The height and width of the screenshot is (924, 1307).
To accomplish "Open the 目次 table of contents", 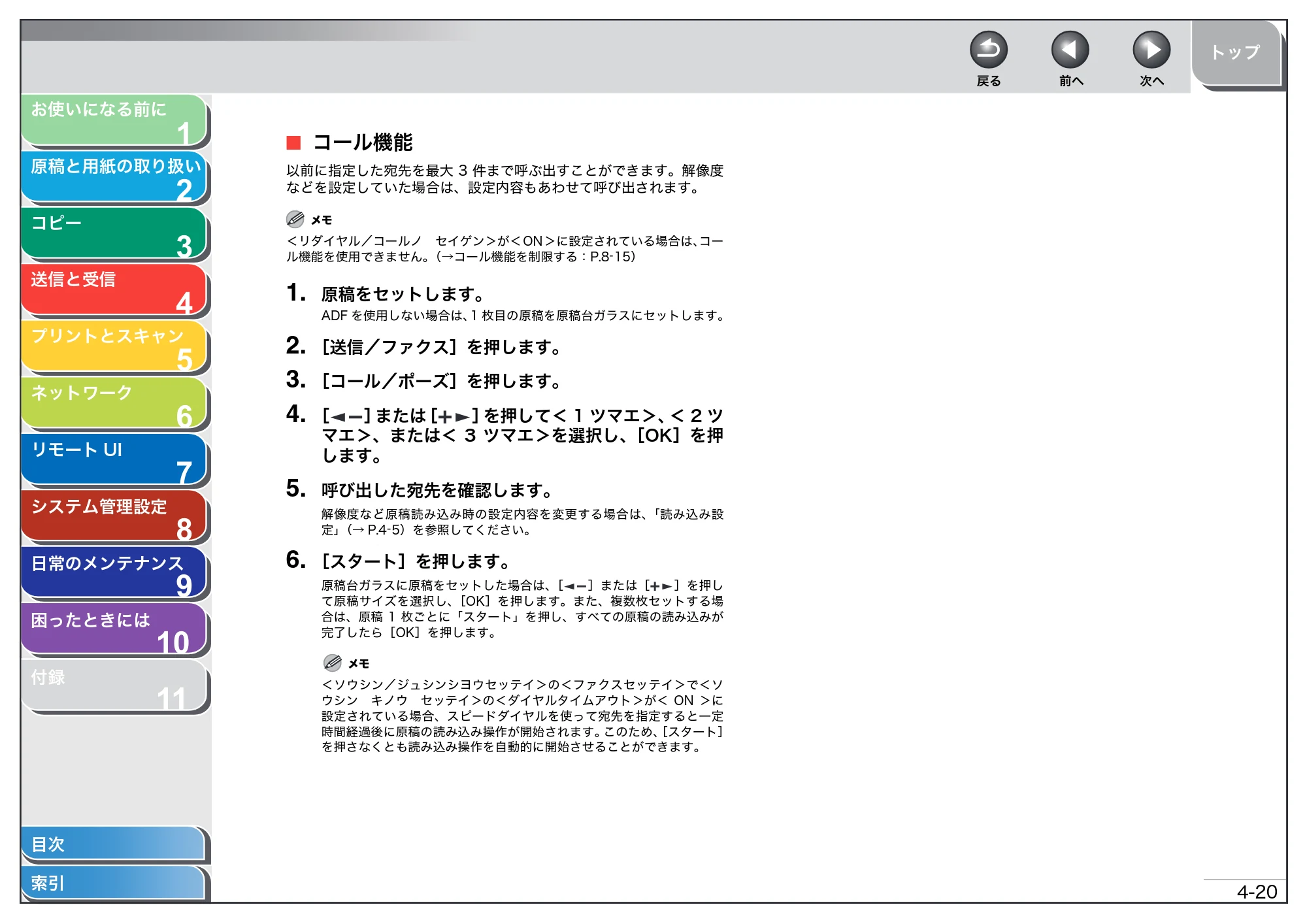I will 114,844.
